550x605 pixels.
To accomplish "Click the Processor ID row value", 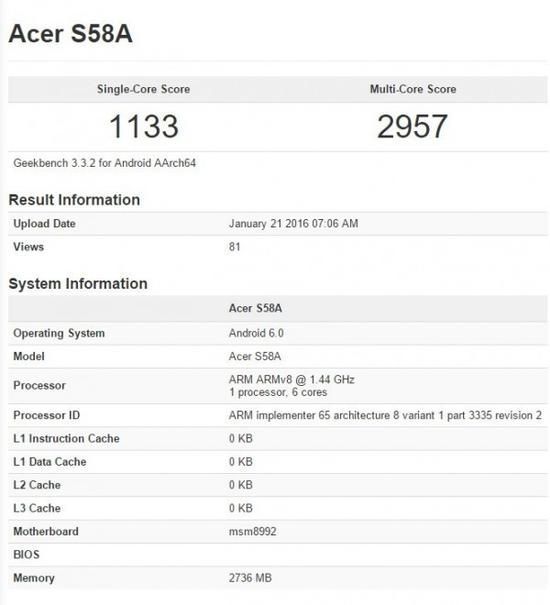I will point(385,415).
